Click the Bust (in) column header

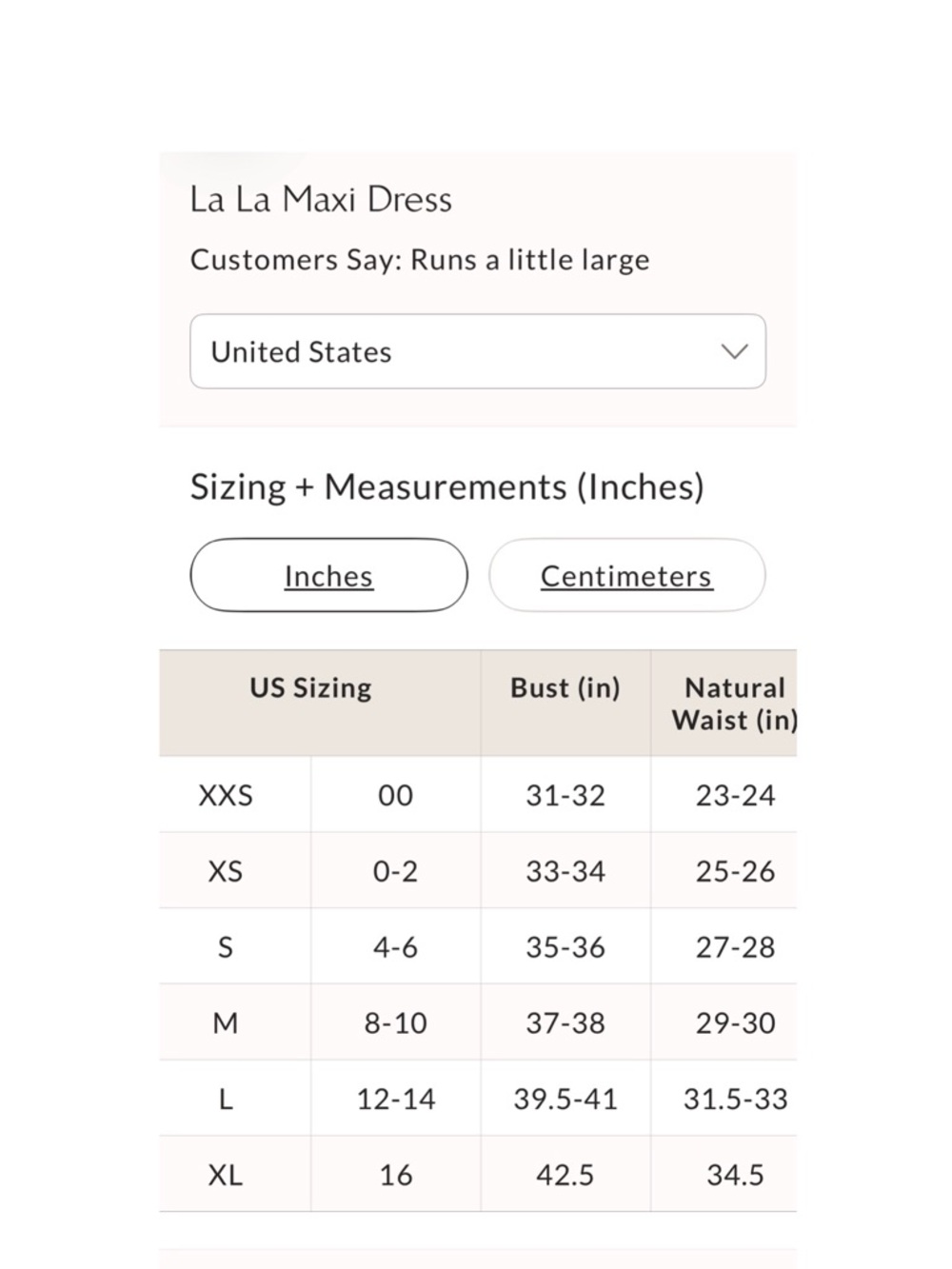[565, 687]
